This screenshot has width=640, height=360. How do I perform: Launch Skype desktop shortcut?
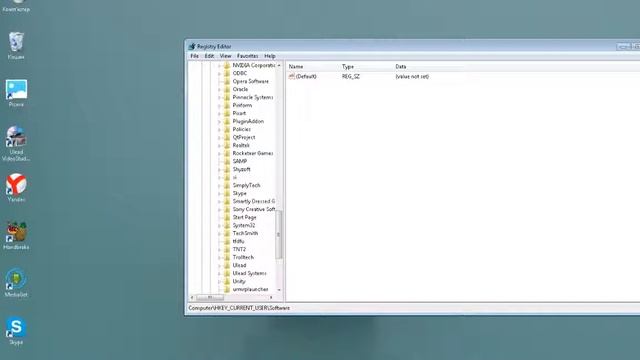[x=16, y=327]
